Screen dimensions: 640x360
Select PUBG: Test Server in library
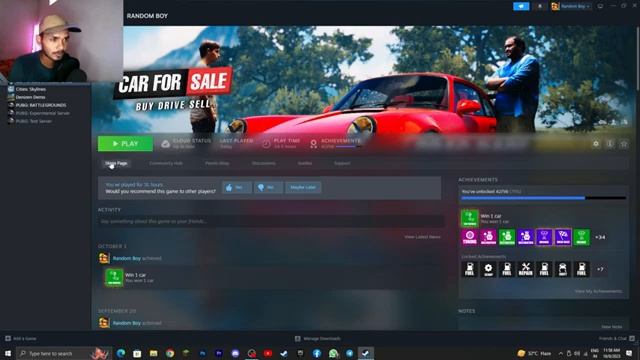(33, 121)
